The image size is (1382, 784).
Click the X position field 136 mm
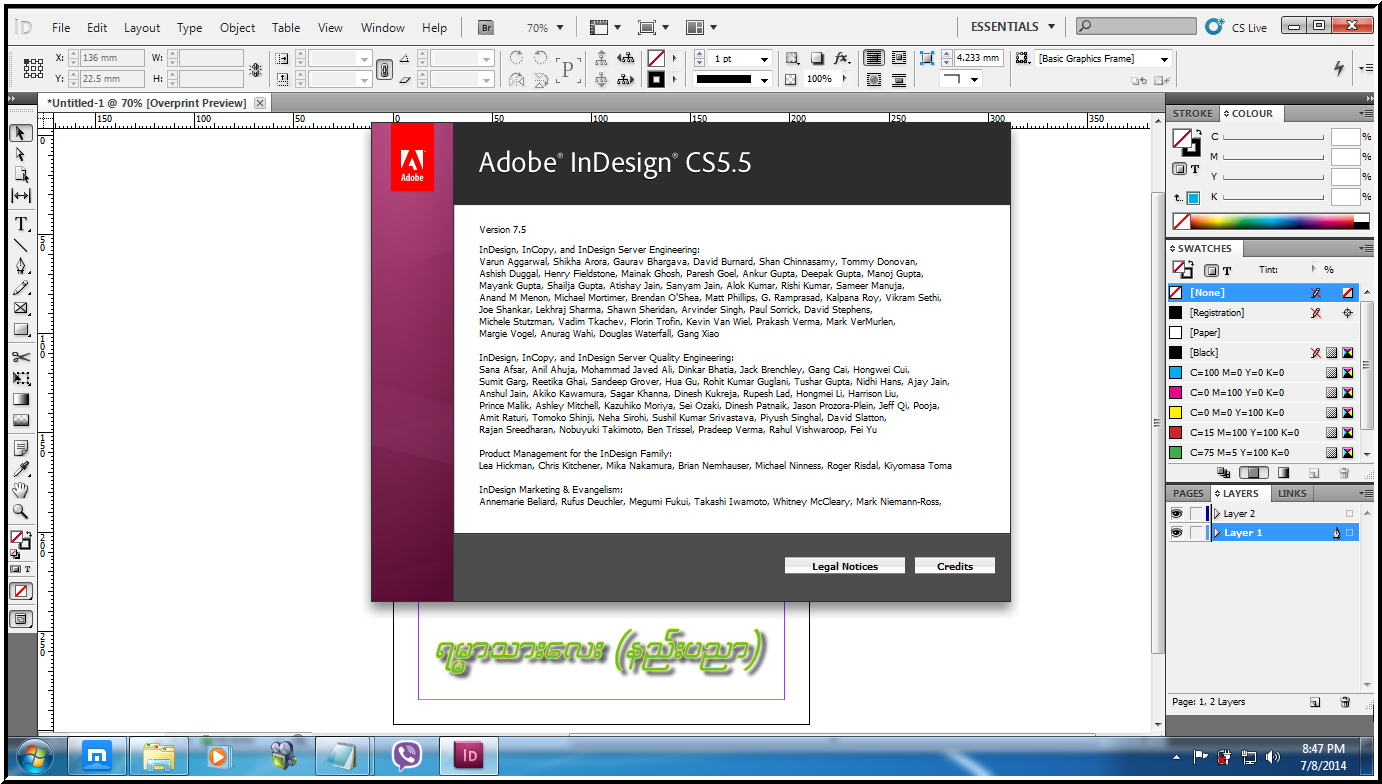(110, 58)
